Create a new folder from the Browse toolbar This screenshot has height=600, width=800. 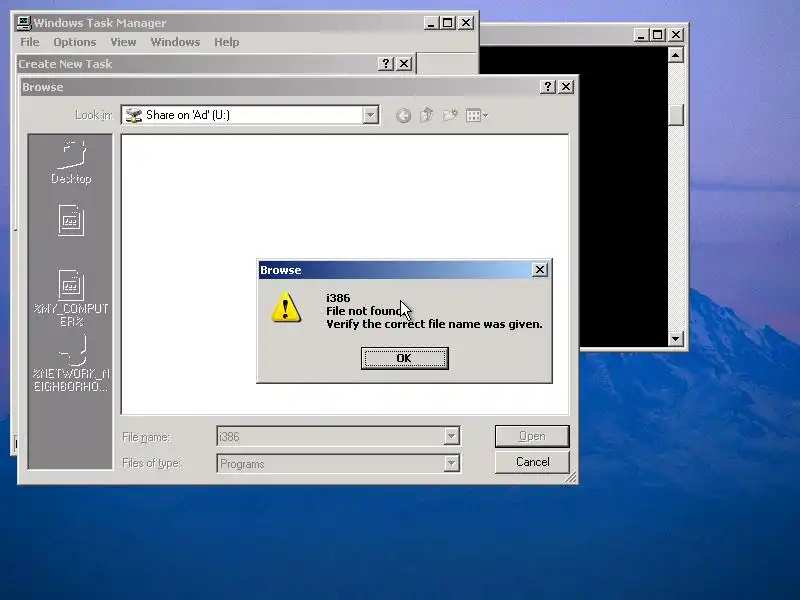450,115
